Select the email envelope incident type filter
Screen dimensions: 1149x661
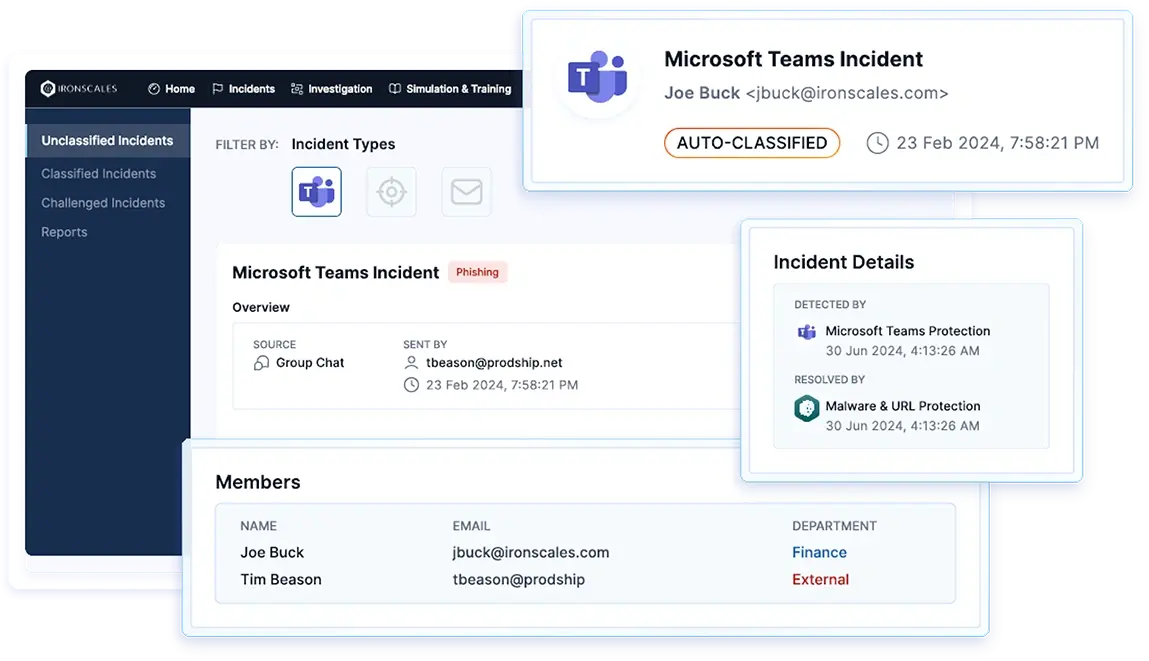pyautogui.click(x=466, y=191)
